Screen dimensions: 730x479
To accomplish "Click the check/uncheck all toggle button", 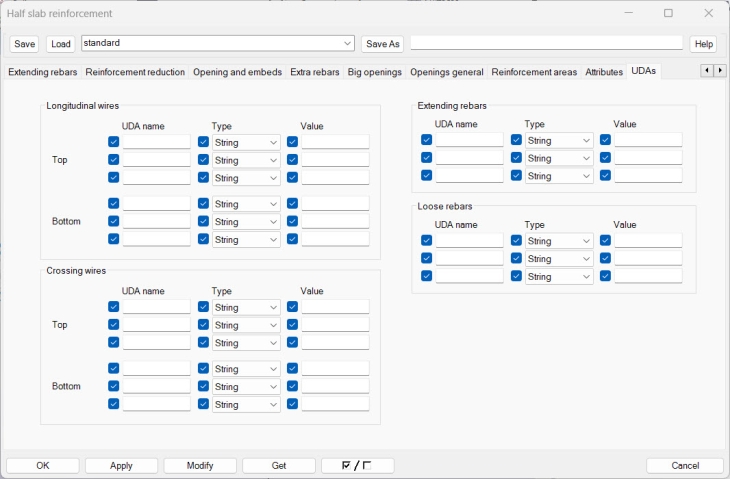I will [357, 466].
